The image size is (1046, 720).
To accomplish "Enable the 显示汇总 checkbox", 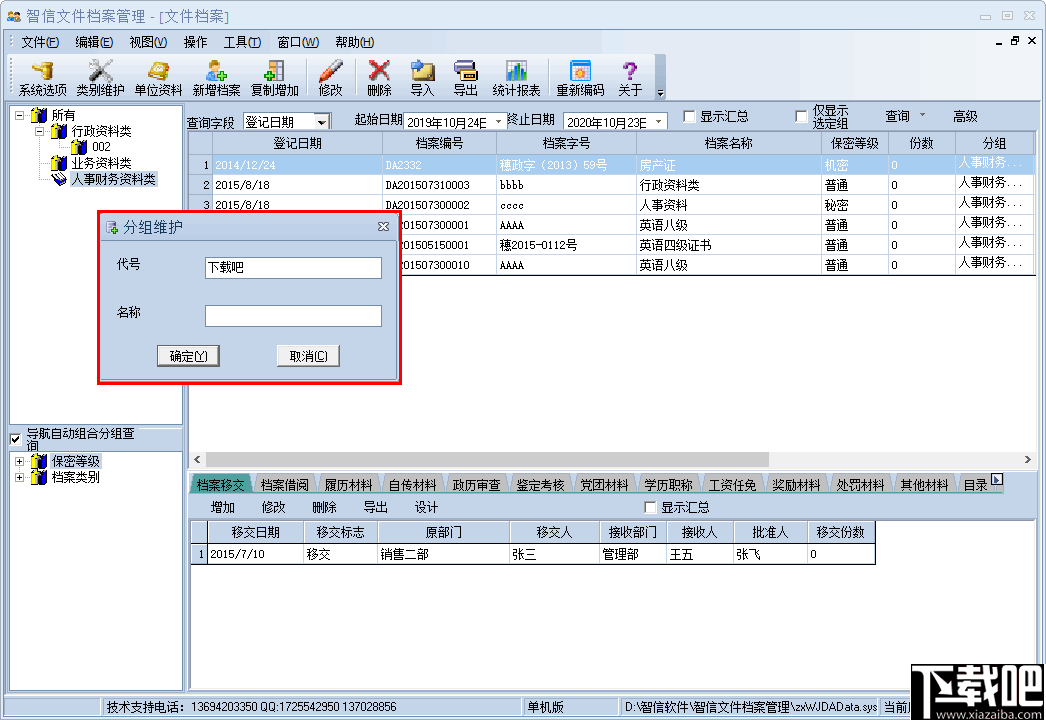I will pyautogui.click(x=687, y=116).
